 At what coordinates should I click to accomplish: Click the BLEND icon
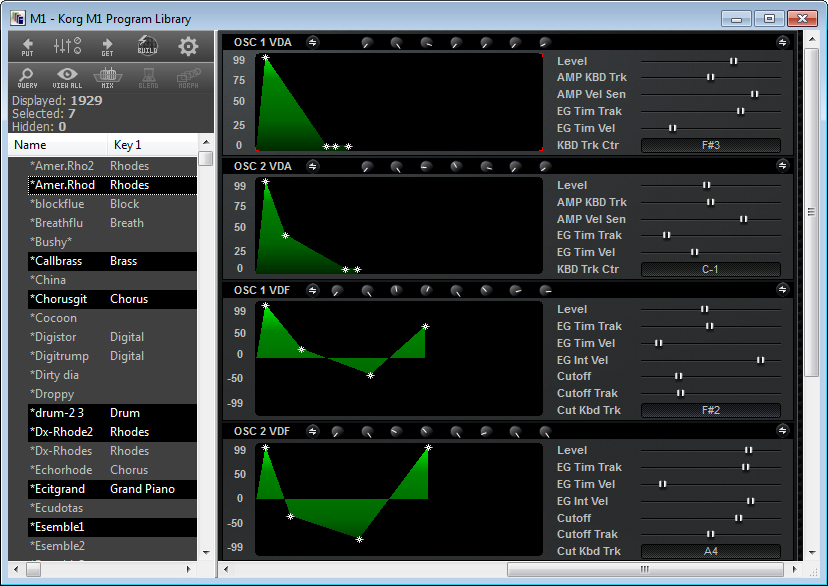pyautogui.click(x=148, y=78)
